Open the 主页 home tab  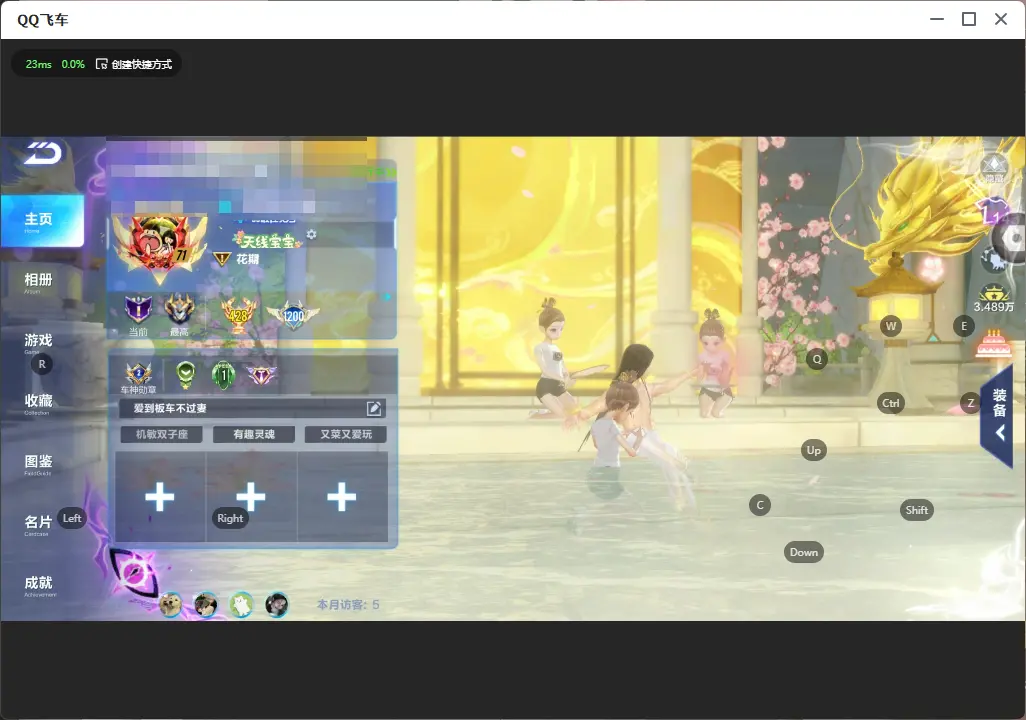click(x=42, y=221)
